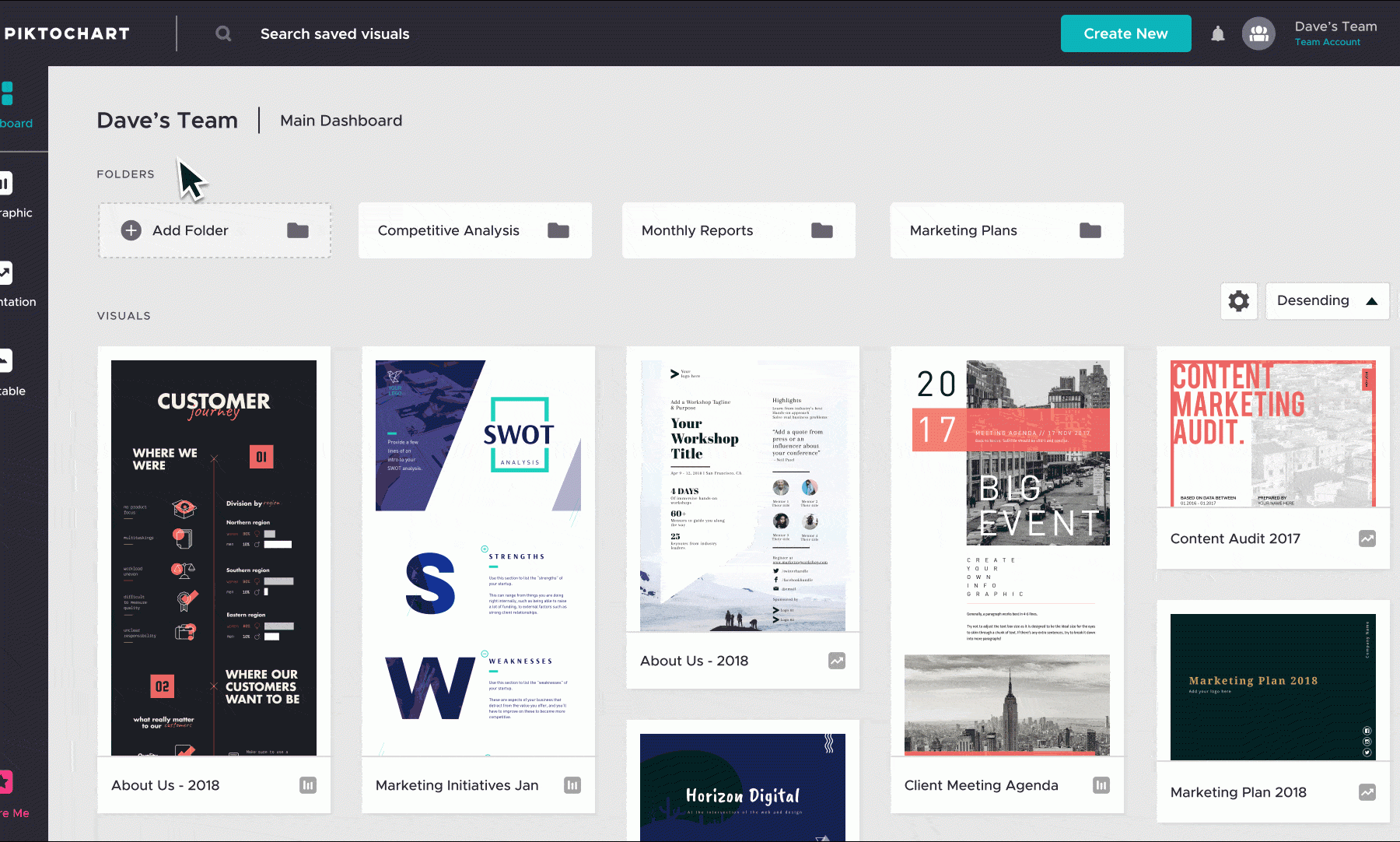Click the plus icon in Add Folder
1400x842 pixels.
coord(131,230)
